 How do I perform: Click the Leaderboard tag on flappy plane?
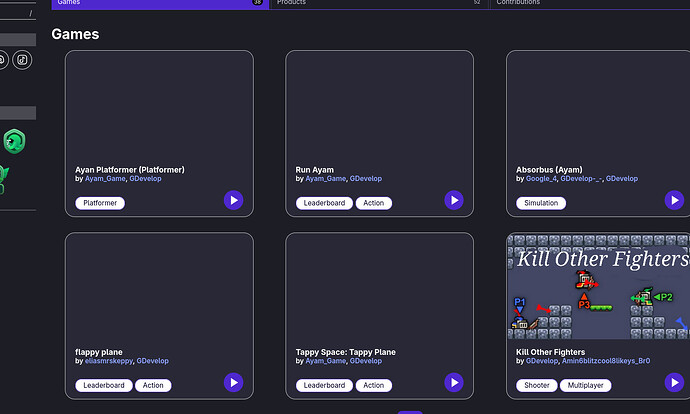point(103,385)
